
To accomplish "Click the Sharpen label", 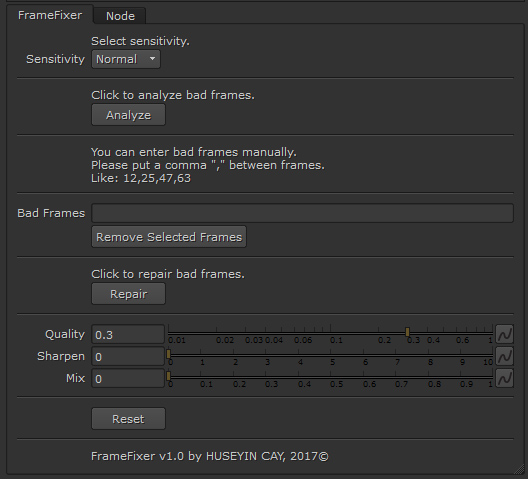I will [61, 356].
